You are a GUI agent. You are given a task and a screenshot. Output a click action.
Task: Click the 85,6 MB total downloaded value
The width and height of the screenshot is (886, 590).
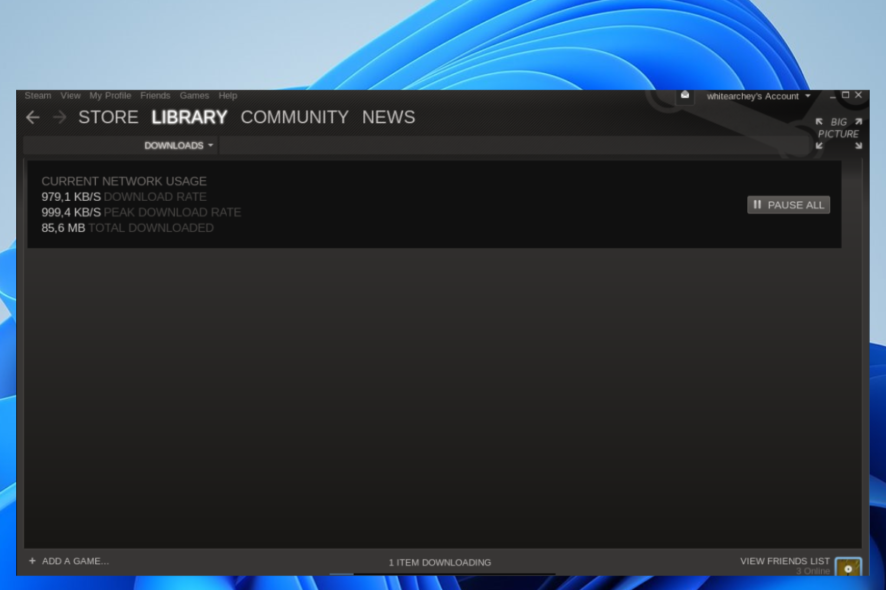tap(63, 228)
